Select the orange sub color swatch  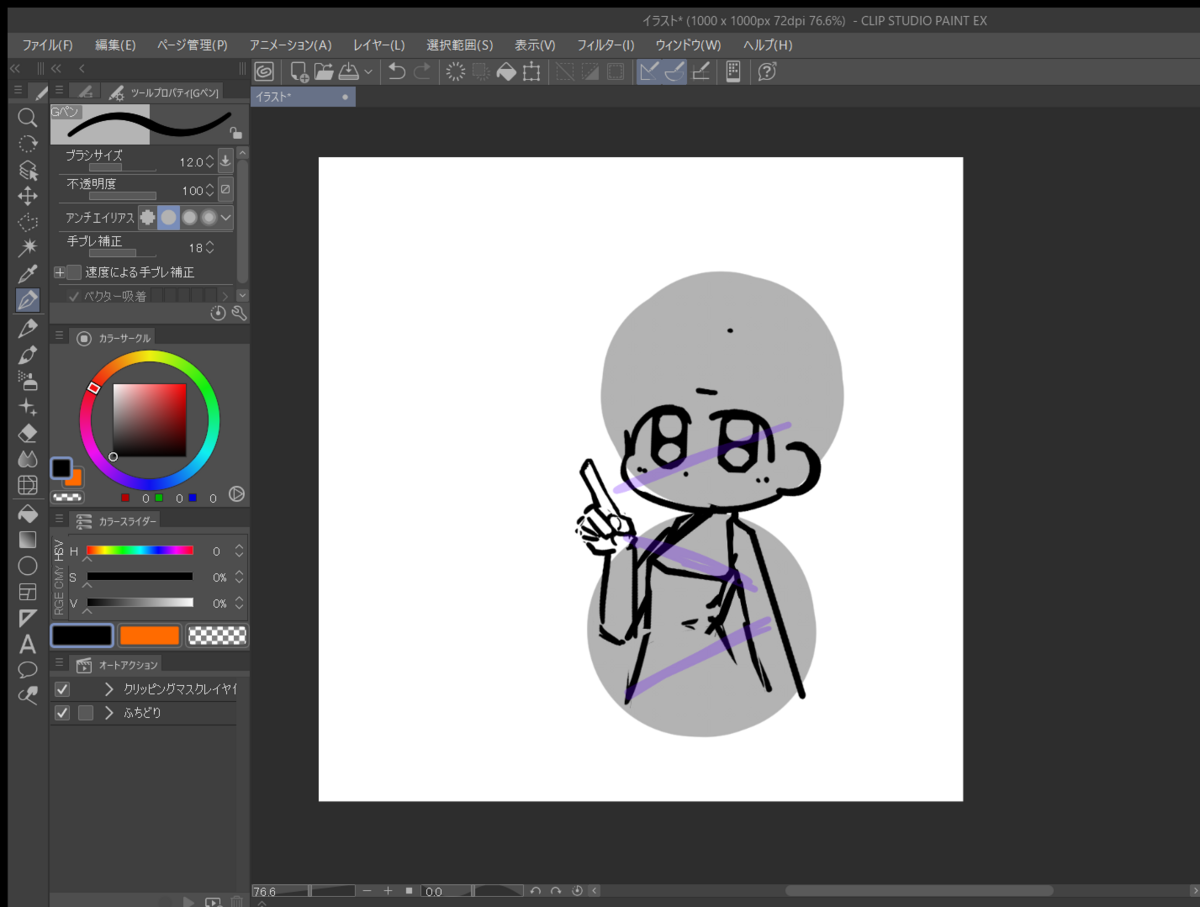149,635
